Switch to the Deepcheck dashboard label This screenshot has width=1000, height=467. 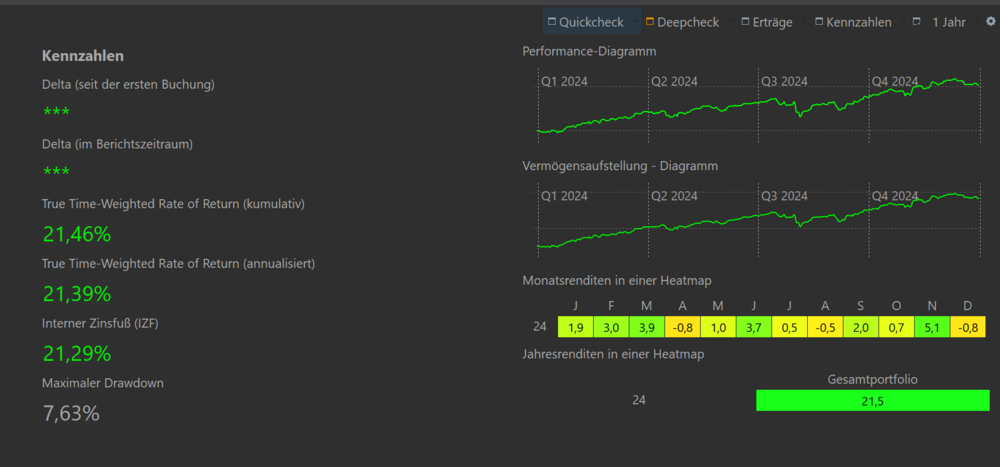[688, 22]
